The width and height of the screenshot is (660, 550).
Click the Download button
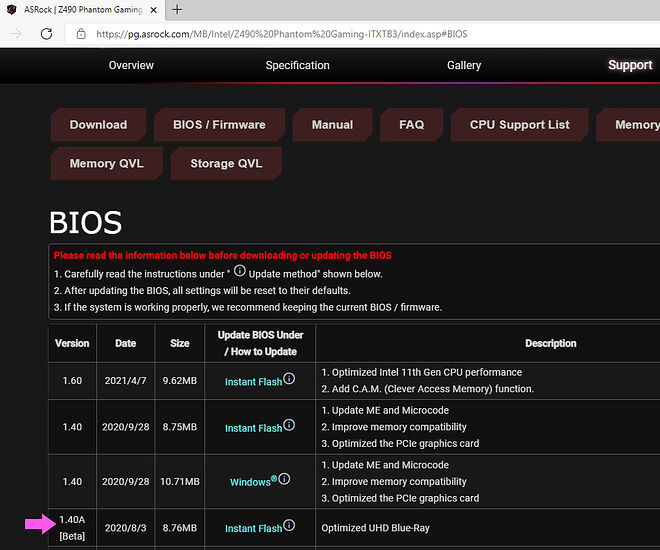[x=98, y=125]
